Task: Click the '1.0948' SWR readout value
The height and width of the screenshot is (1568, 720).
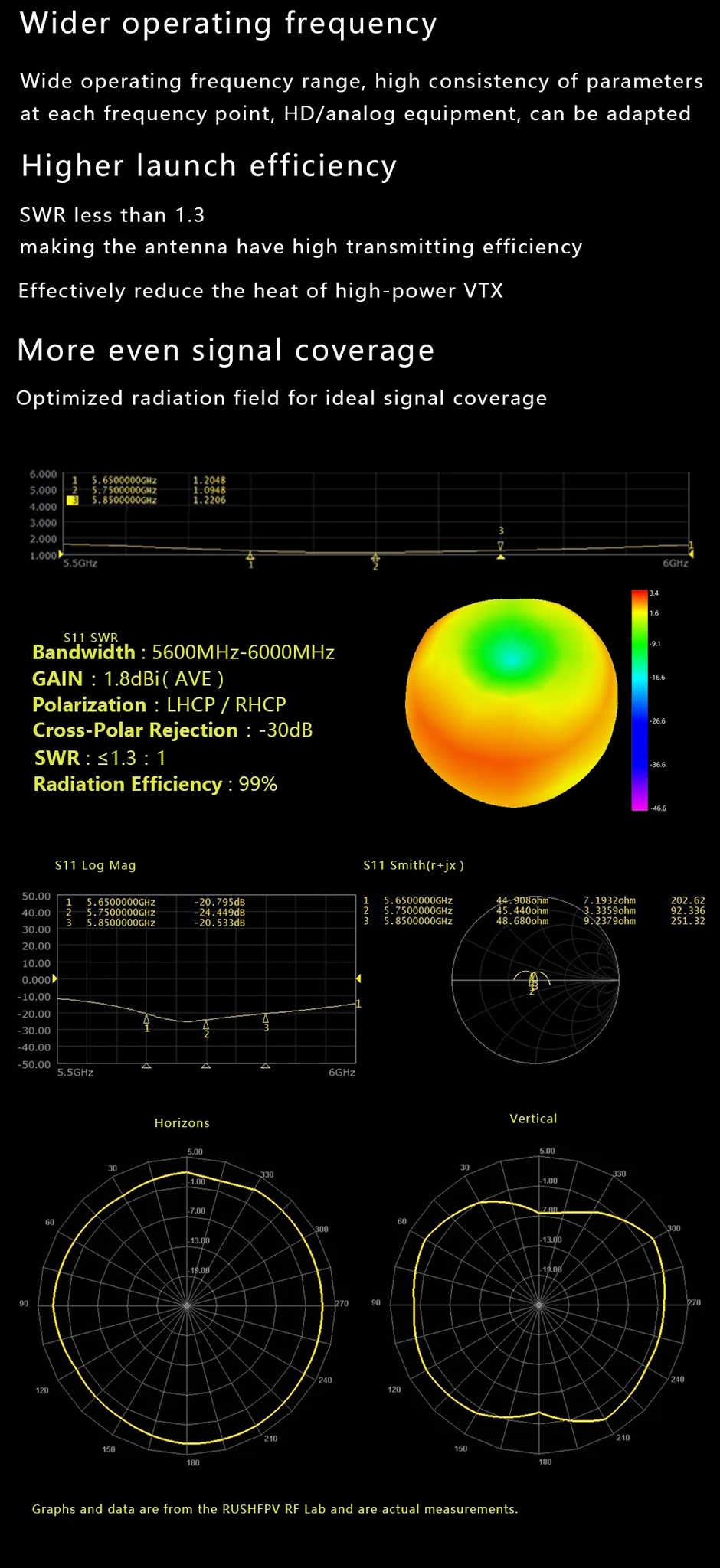Action: pos(209,490)
